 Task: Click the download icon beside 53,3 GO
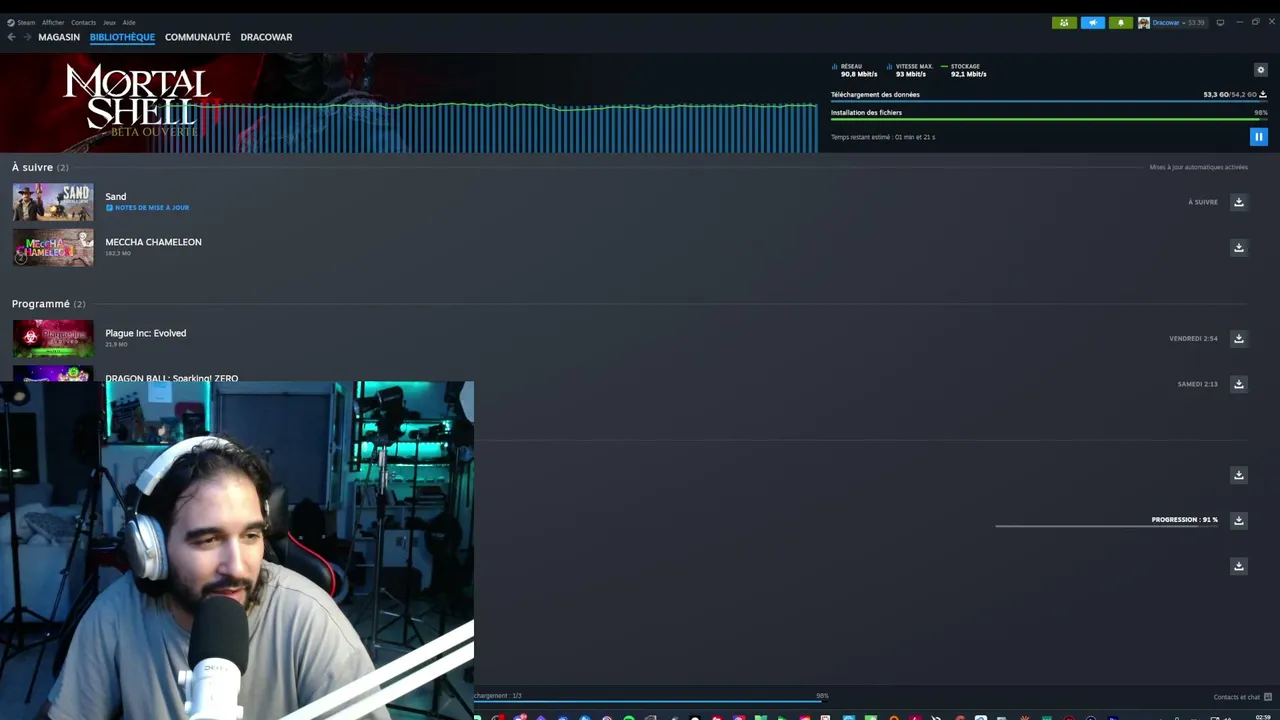pos(1263,94)
